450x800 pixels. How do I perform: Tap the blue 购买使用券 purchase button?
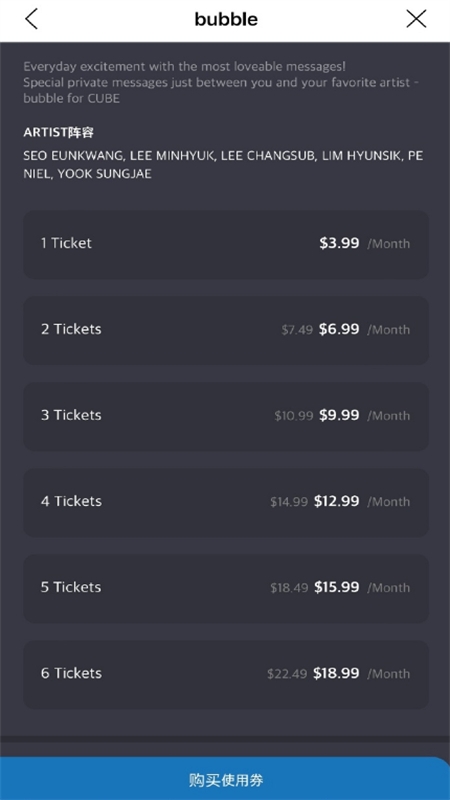225,779
